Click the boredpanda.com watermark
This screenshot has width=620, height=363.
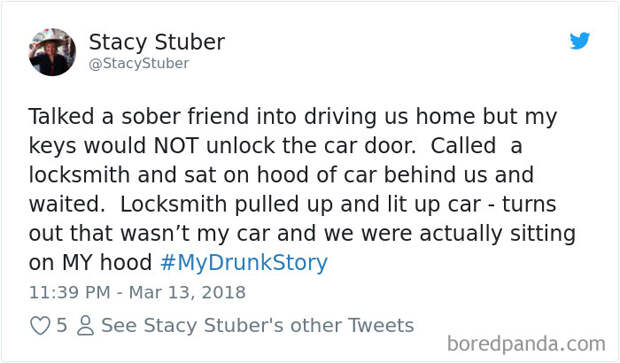[526, 344]
